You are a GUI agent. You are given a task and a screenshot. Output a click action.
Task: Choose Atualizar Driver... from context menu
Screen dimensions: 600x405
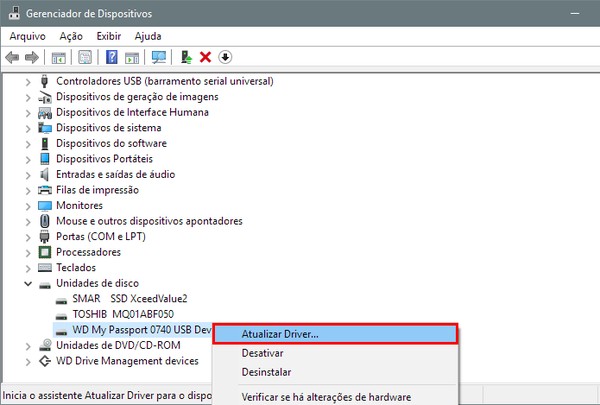point(335,334)
